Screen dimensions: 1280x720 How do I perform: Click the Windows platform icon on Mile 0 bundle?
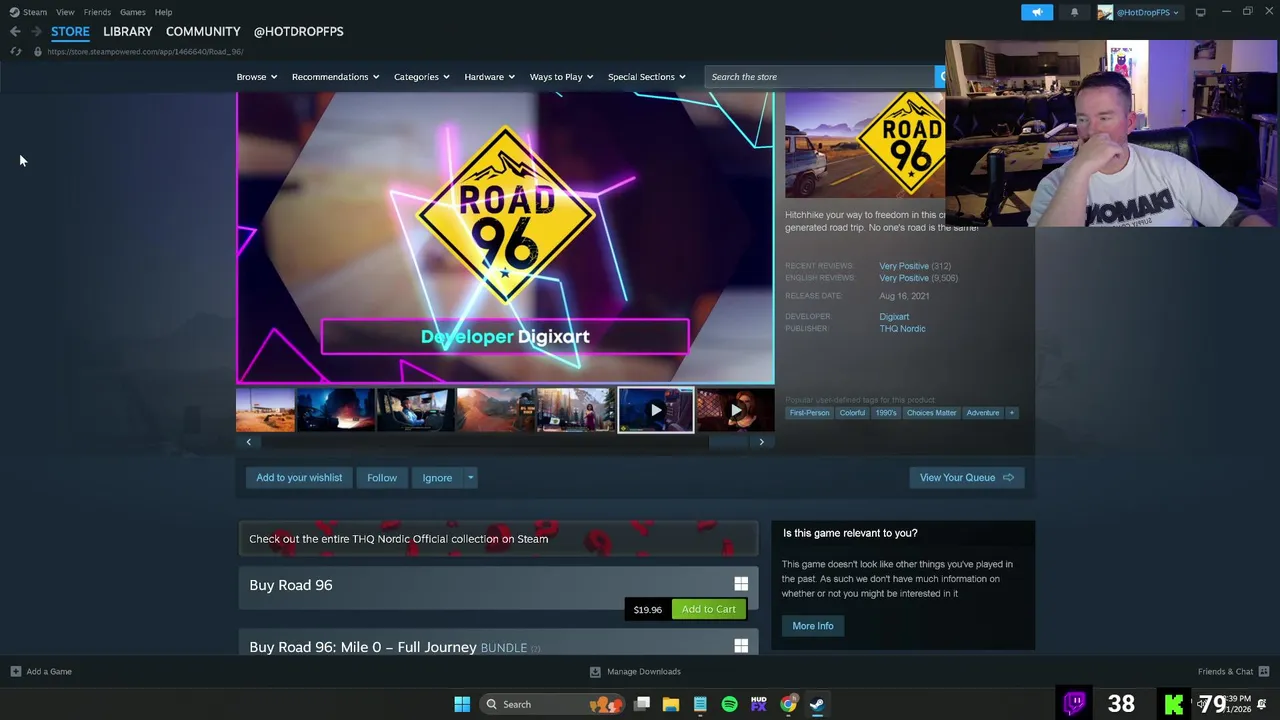[x=741, y=646]
